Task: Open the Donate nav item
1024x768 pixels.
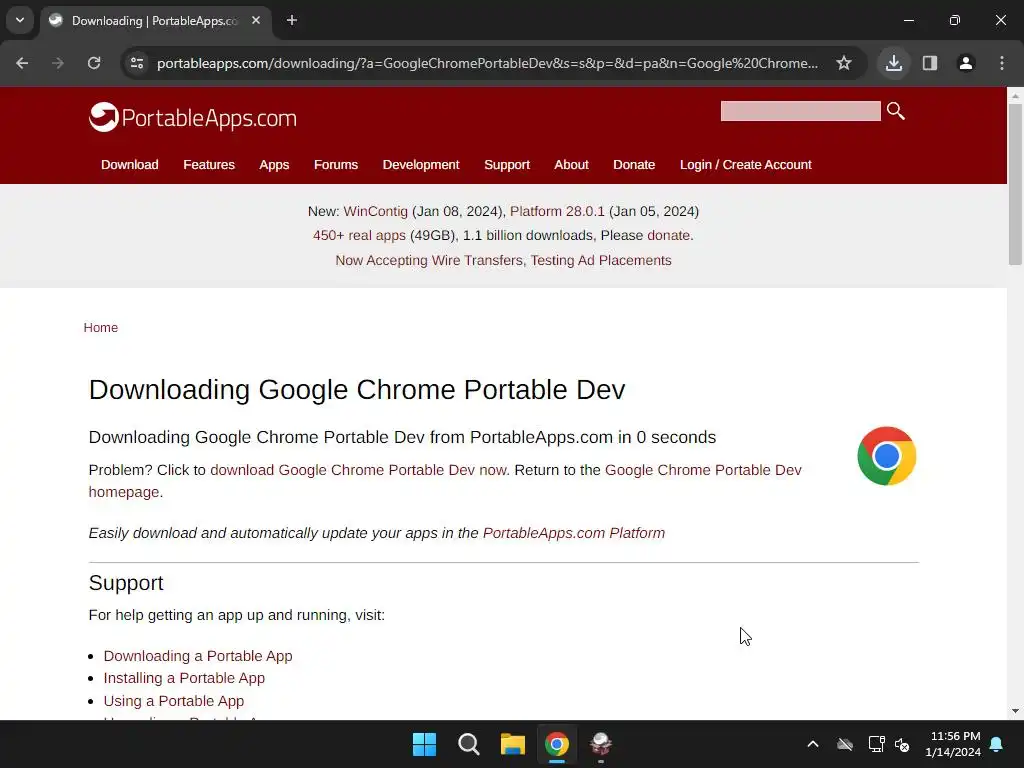Action: click(634, 165)
